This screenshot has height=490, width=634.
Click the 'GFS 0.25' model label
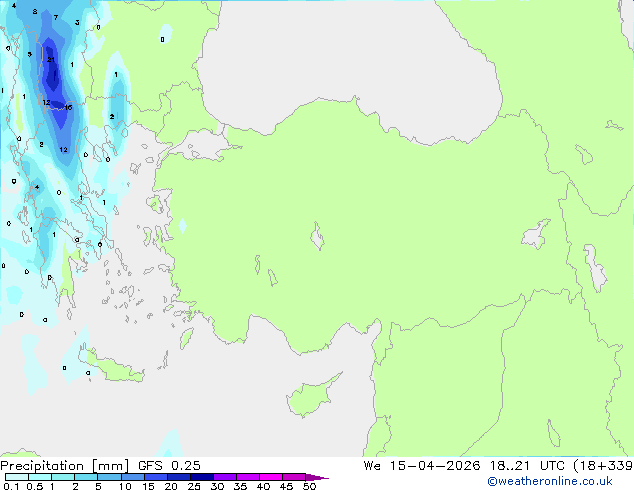click(169, 466)
